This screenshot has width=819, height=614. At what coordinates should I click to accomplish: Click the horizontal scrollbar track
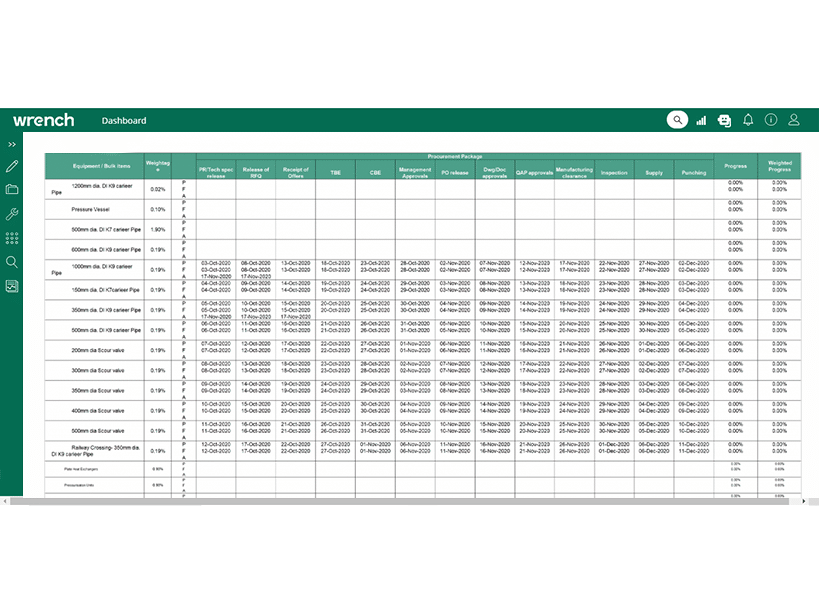point(402,501)
